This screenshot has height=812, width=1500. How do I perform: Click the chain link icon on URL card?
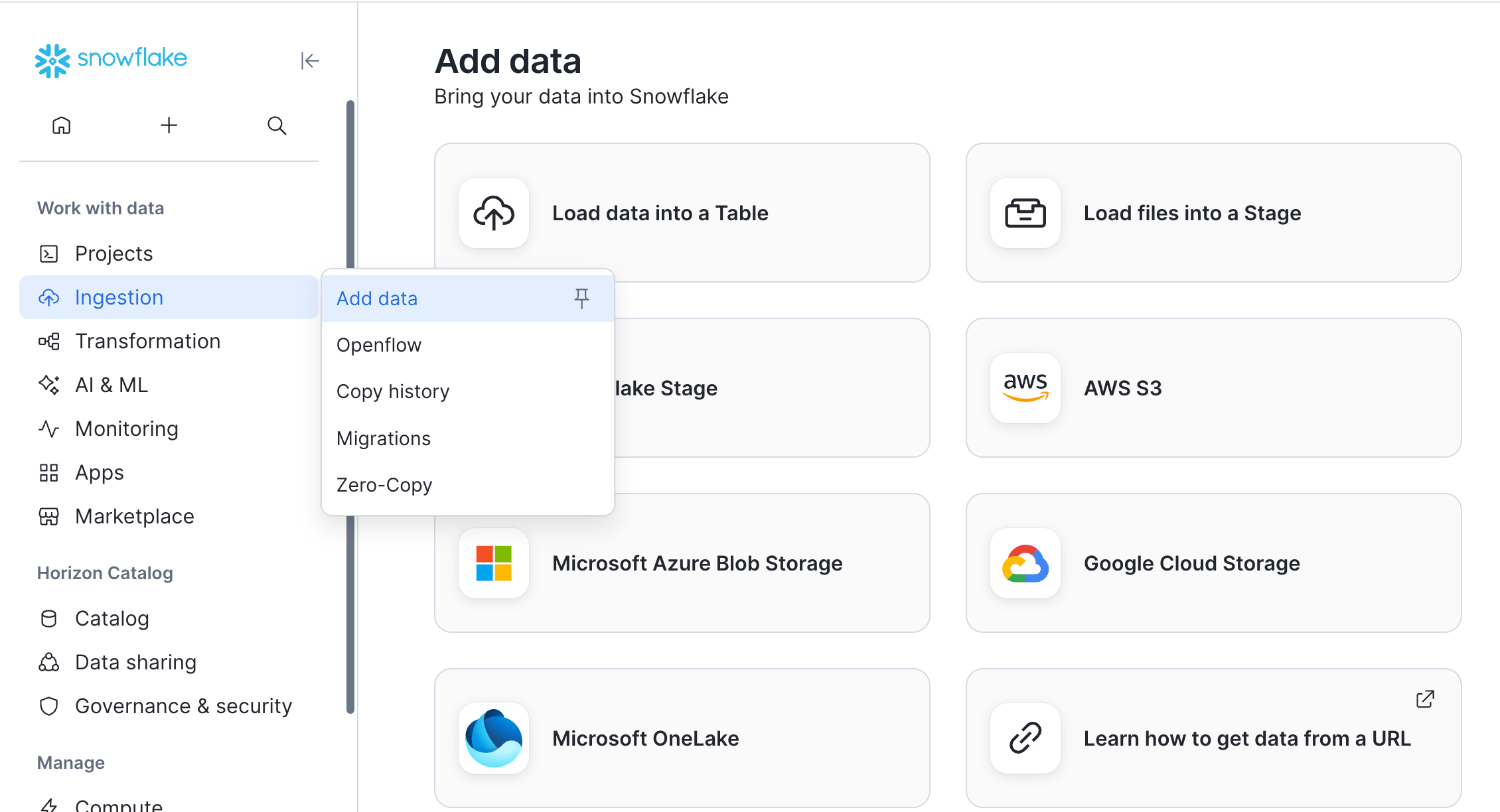[1025, 738]
